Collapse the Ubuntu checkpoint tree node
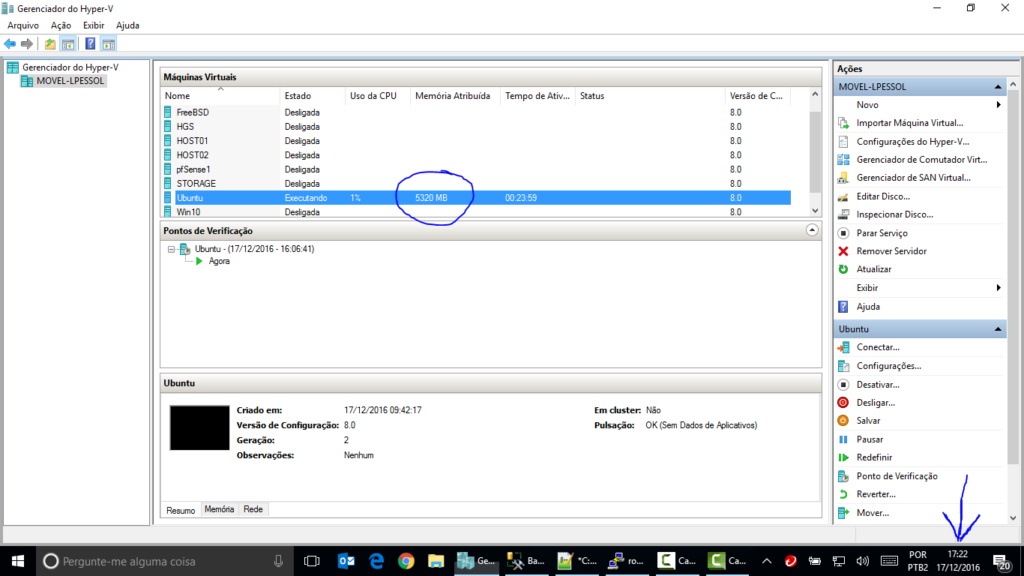This screenshot has height=576, width=1024. (171, 249)
